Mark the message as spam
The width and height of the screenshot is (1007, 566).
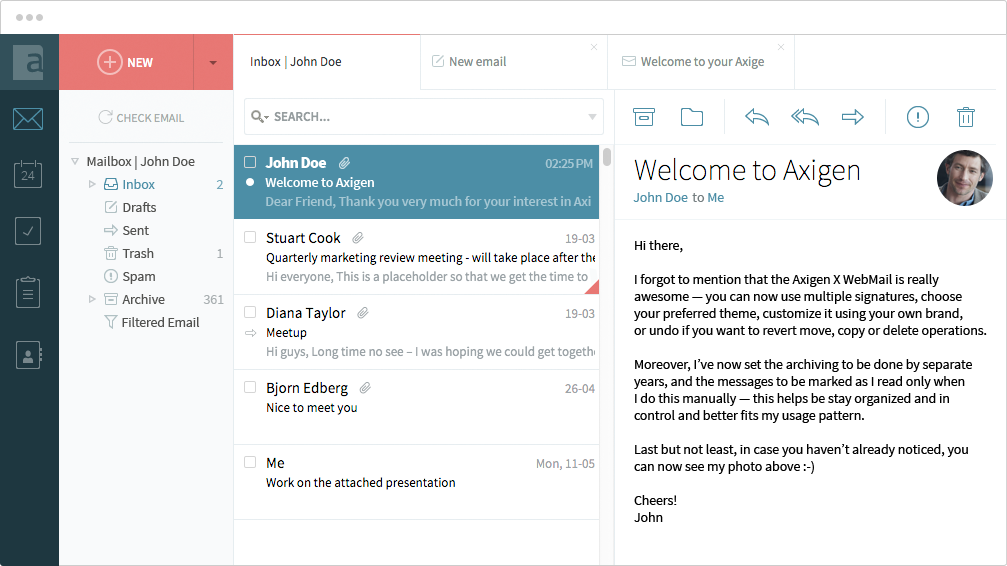[917, 117]
